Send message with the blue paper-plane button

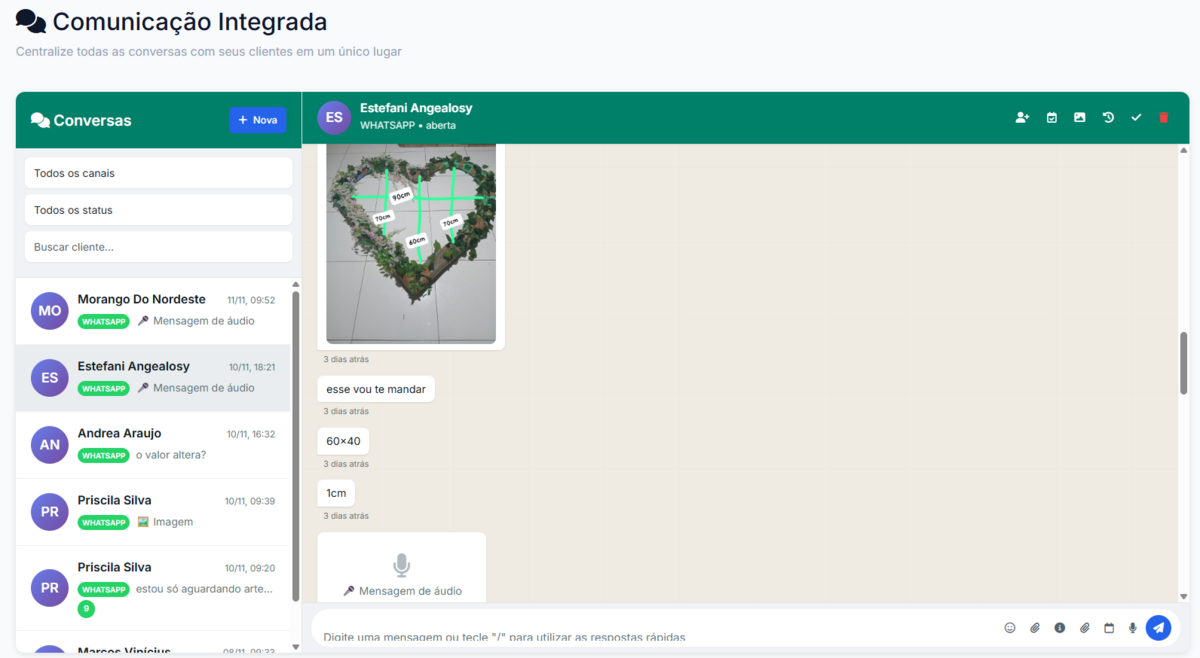1158,628
